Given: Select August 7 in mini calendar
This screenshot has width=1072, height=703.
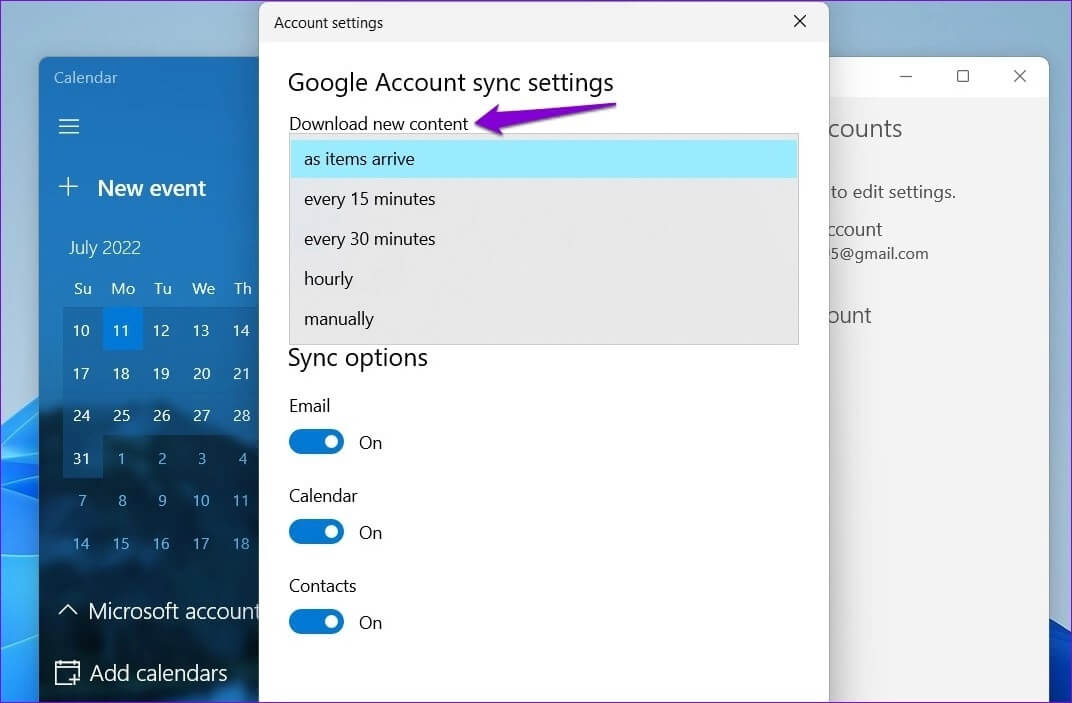Looking at the screenshot, I should pos(82,501).
